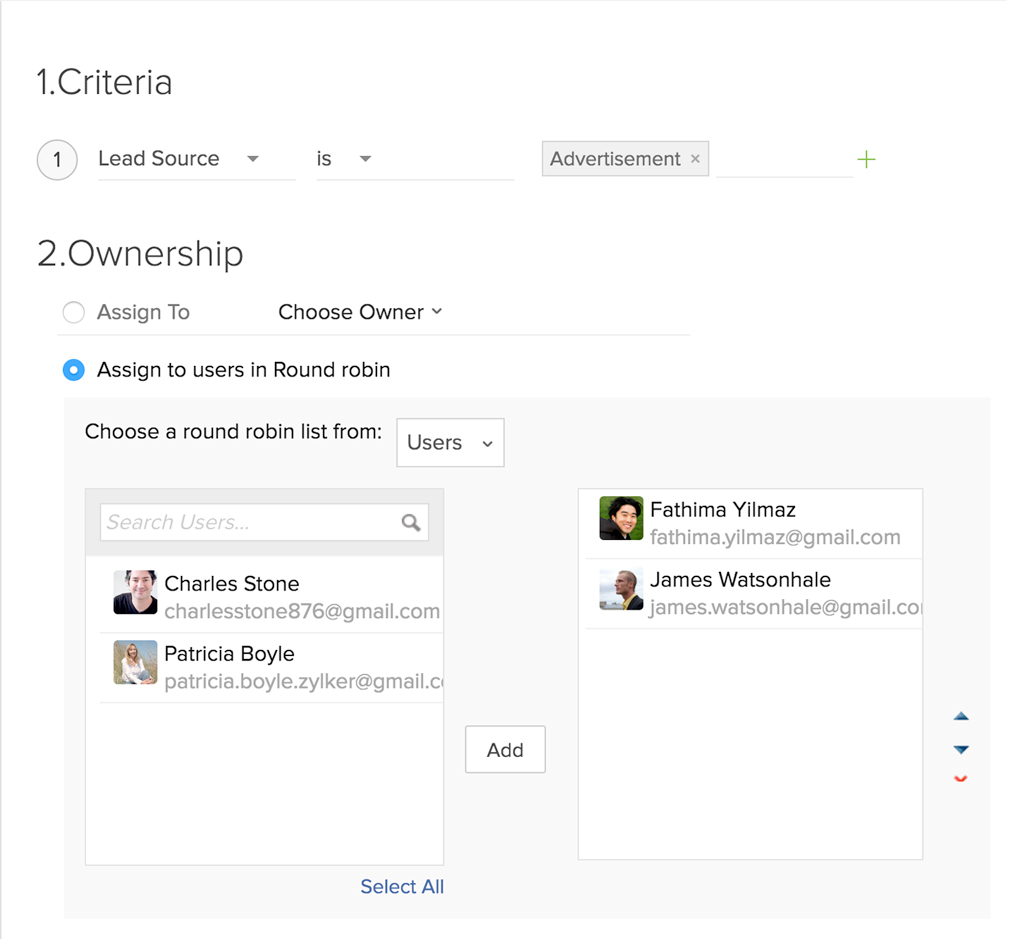
Task: Move selected user down with down arrow
Action: 961,749
